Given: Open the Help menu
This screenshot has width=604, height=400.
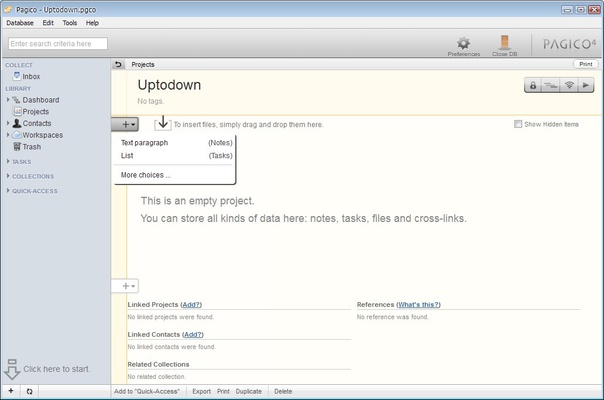Looking at the screenshot, I should 92,23.
